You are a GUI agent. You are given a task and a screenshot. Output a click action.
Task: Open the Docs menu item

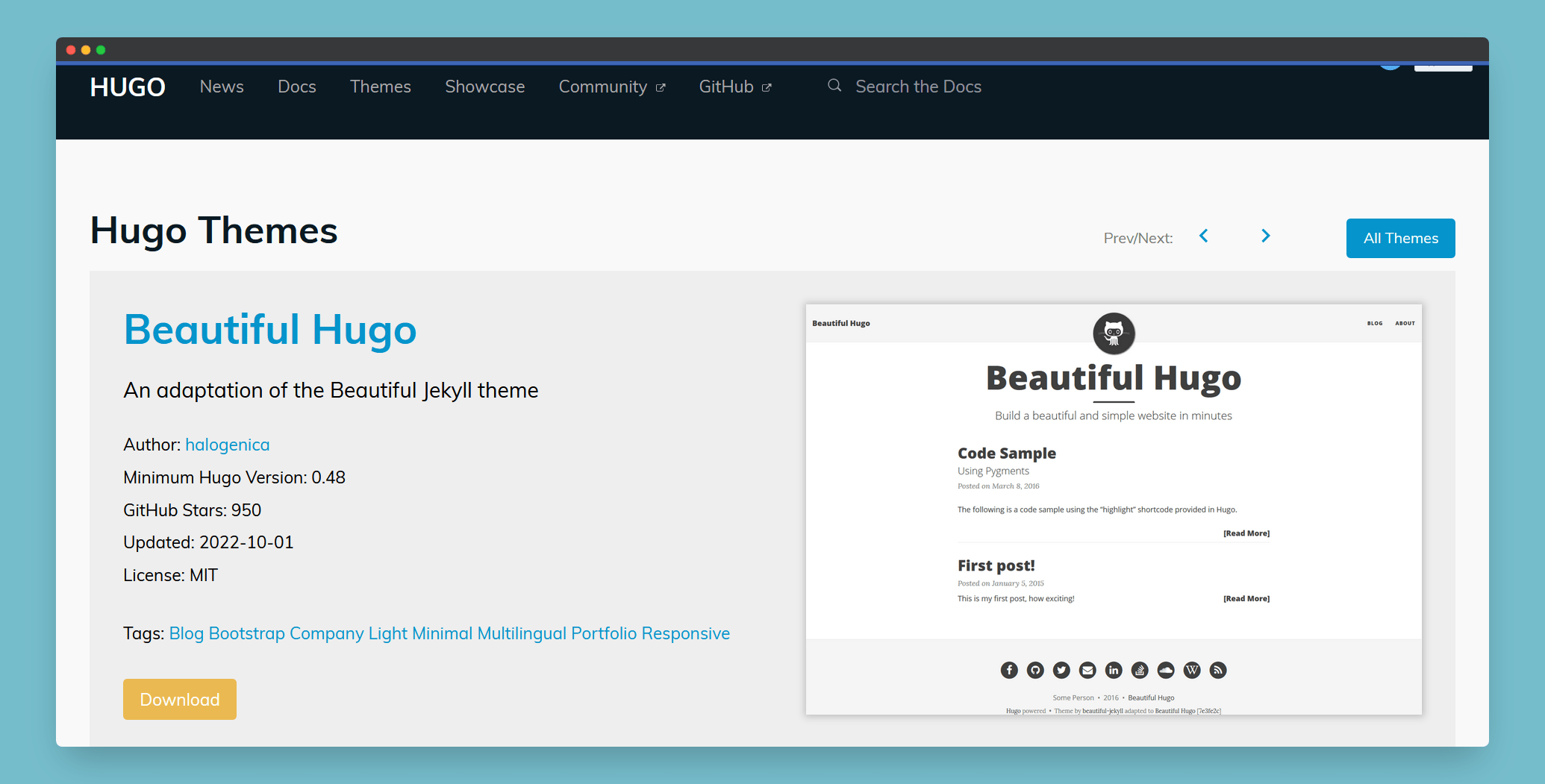(x=296, y=87)
